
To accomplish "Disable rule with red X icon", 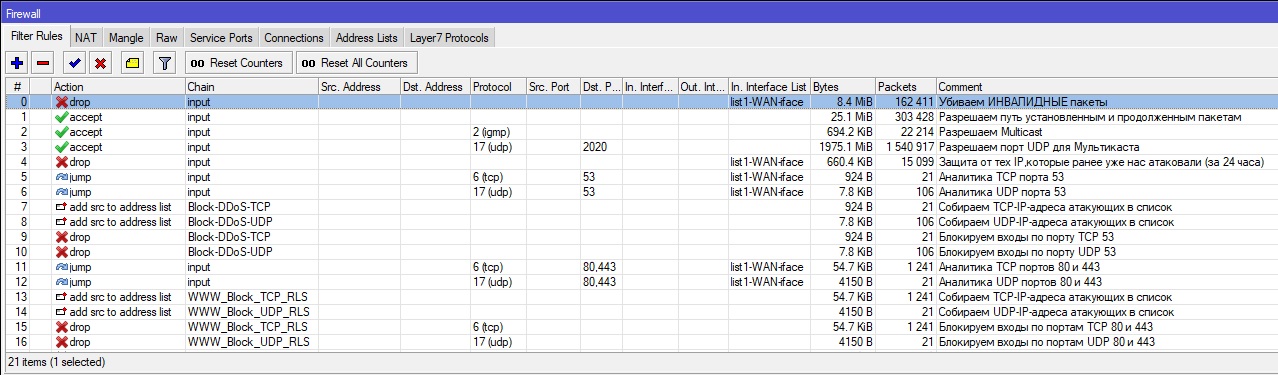I will pos(100,63).
